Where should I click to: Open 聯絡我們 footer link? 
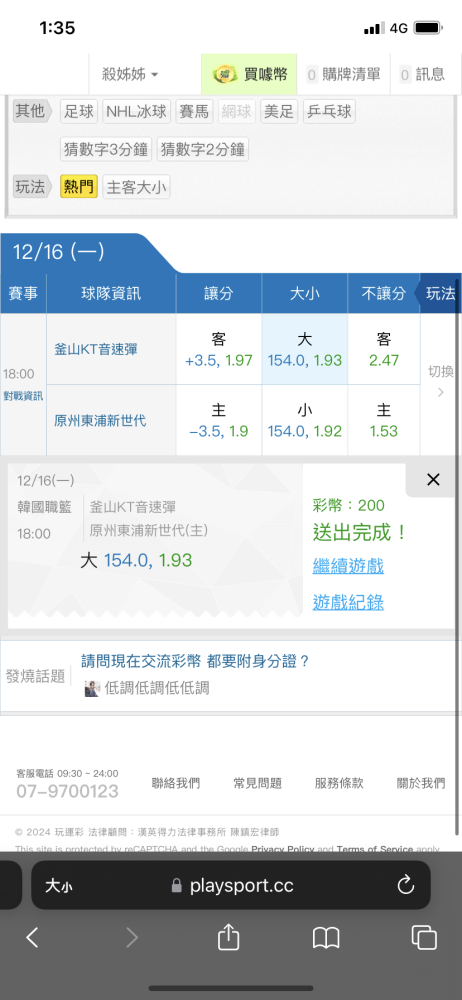coord(175,783)
